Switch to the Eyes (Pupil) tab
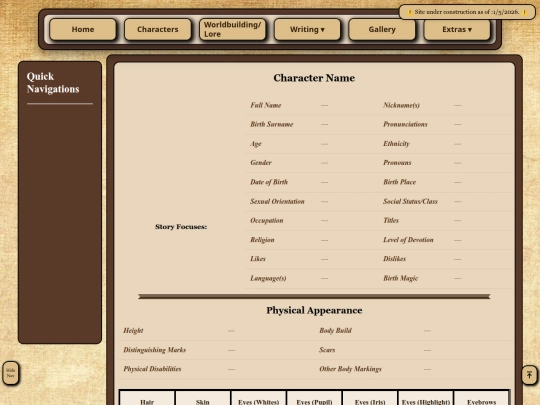Viewport: 540px width, 405px height. pyautogui.click(x=314, y=399)
